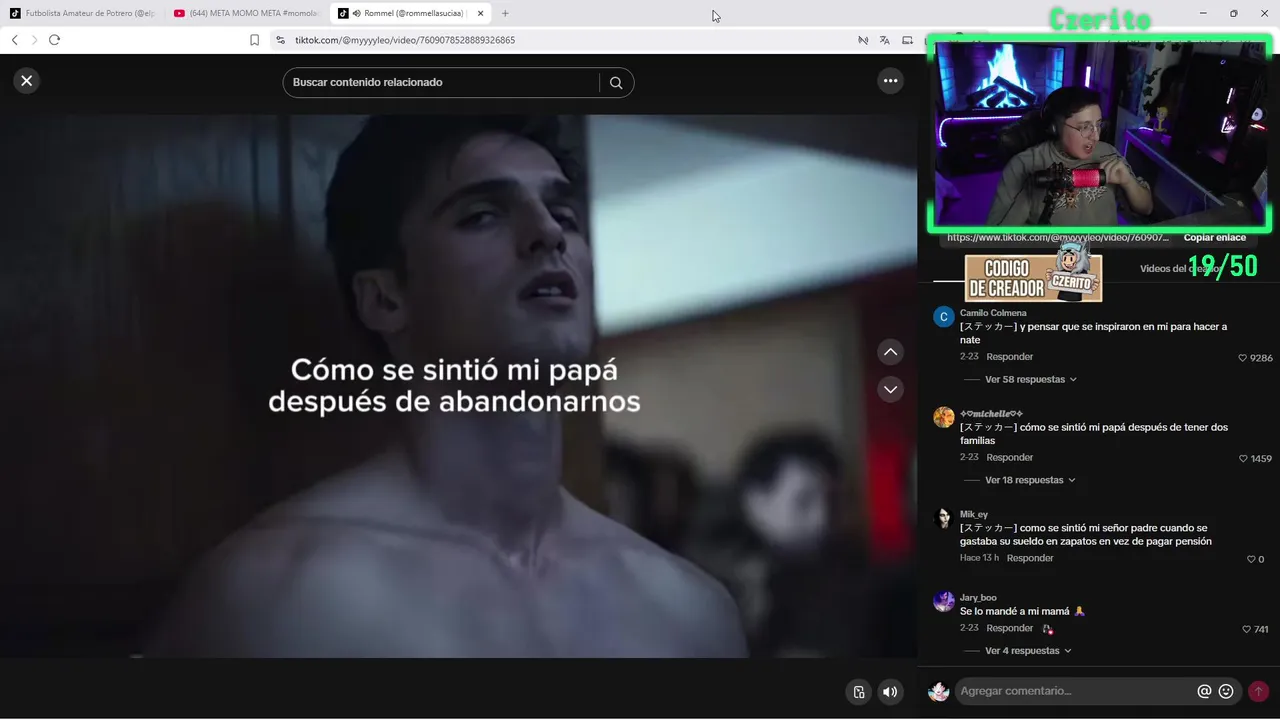
Task: Focus the 'Buscar contenido relacionado' search field
Action: (x=440, y=82)
